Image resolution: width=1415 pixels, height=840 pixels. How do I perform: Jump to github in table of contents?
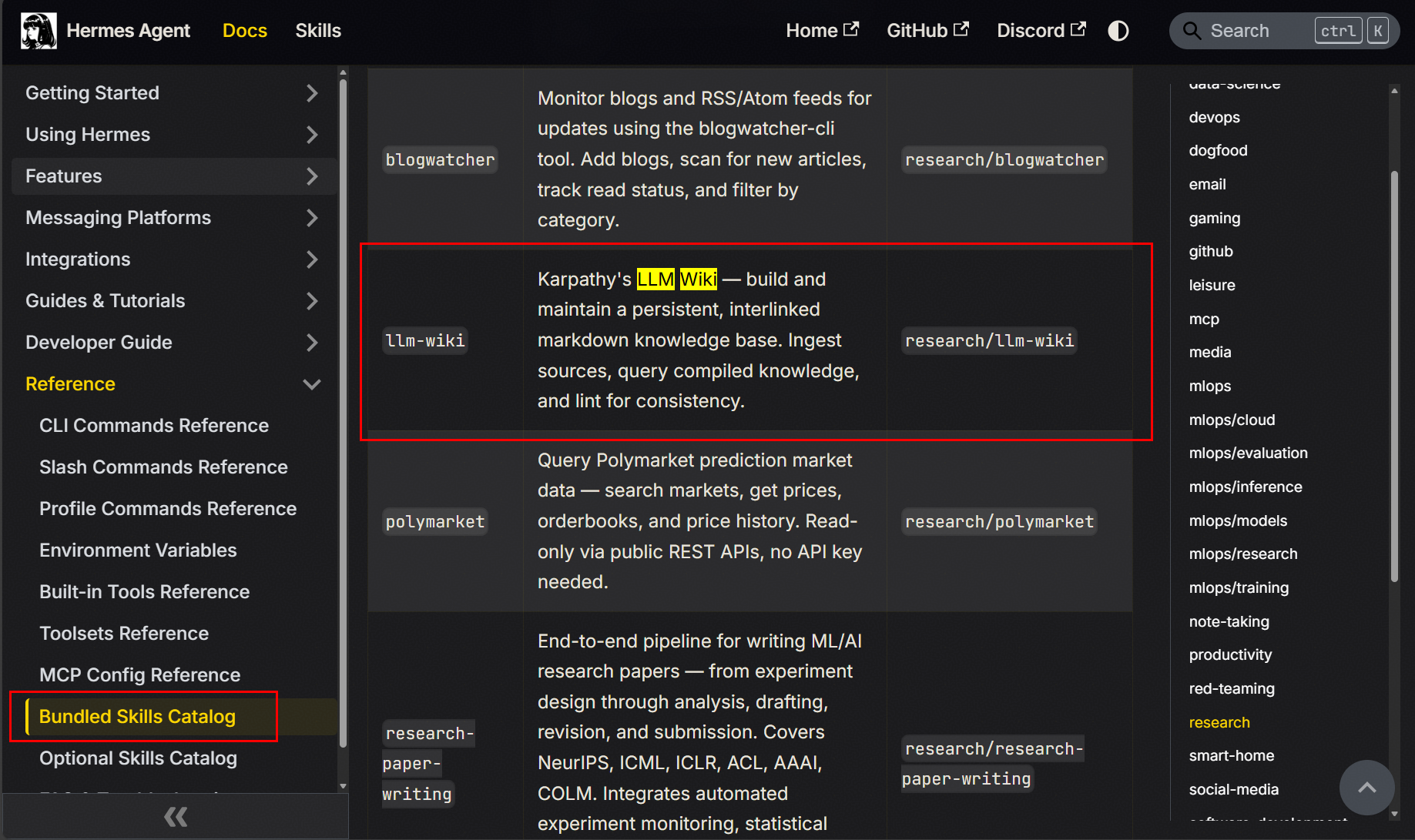(1211, 251)
